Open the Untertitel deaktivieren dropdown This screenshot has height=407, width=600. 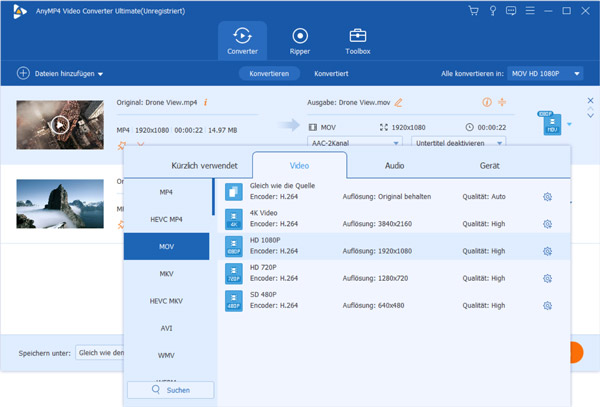(x=458, y=143)
